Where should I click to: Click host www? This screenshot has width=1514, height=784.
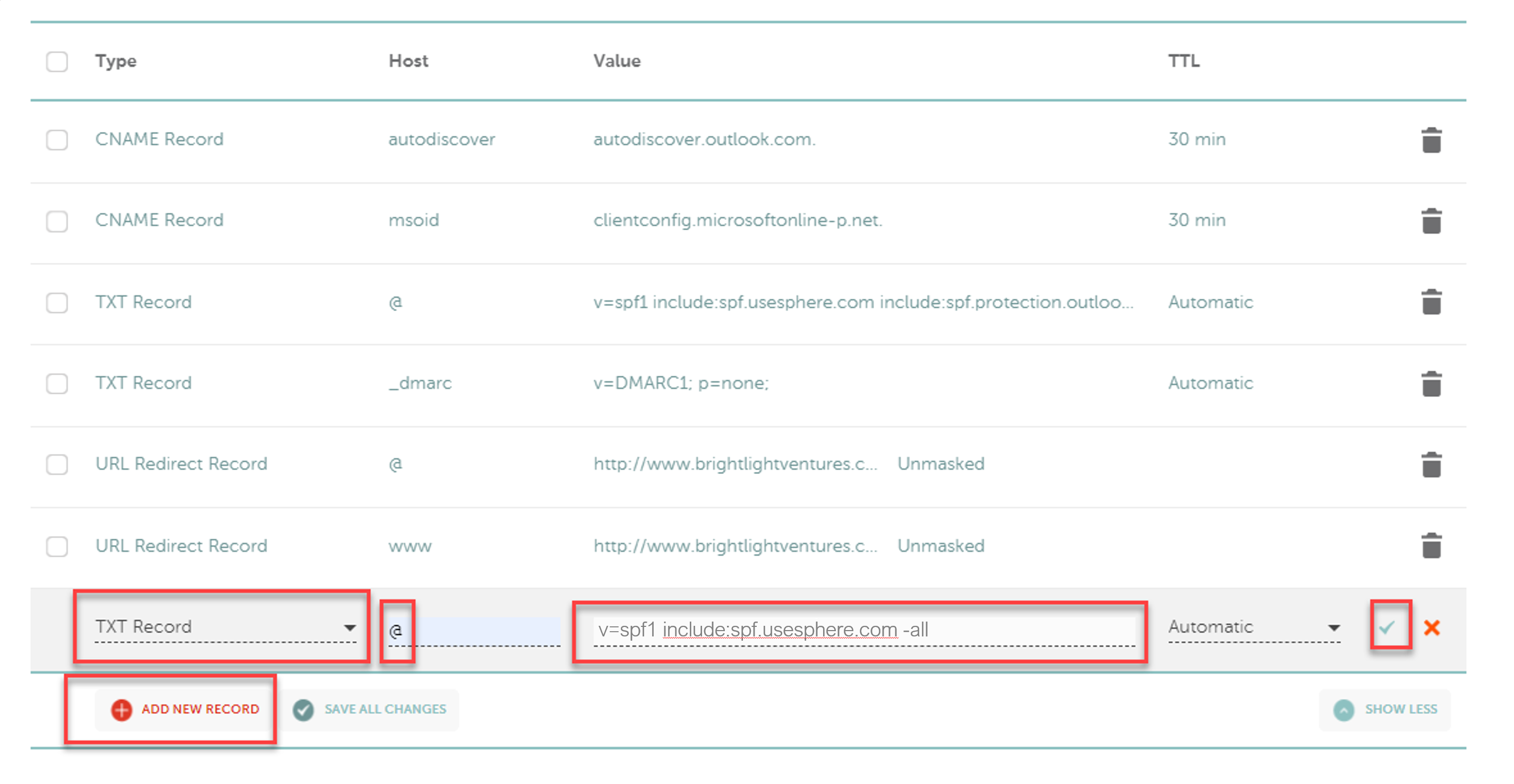click(409, 547)
